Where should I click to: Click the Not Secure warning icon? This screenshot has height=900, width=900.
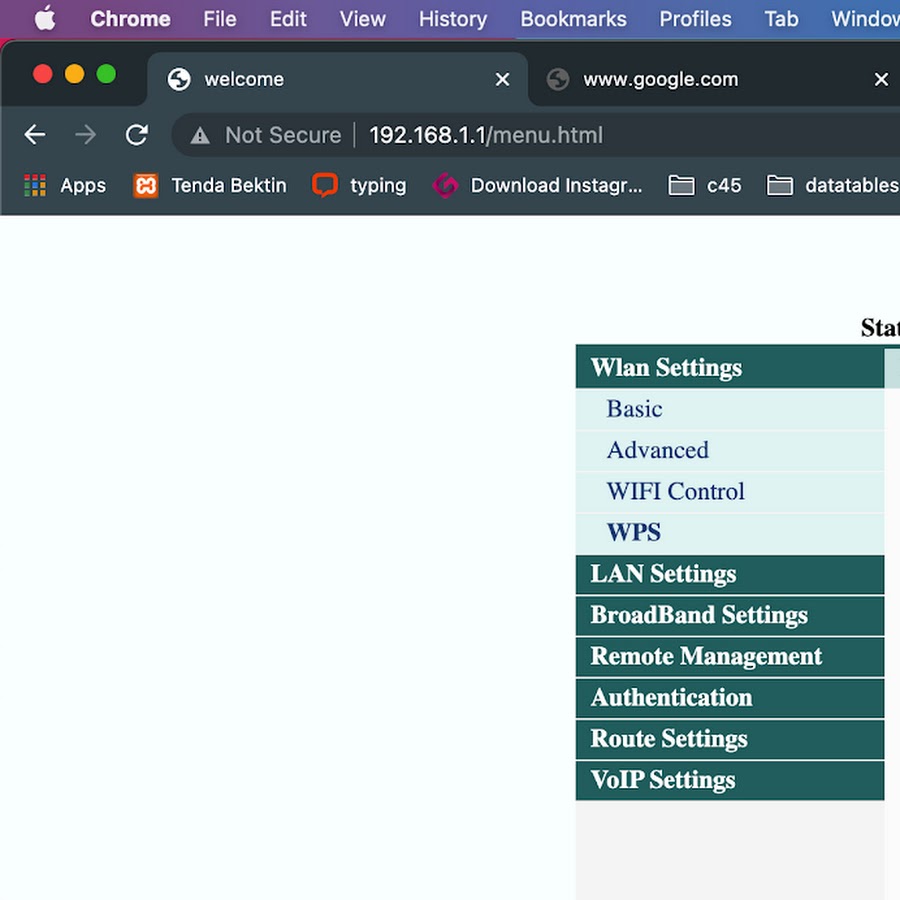click(200, 135)
